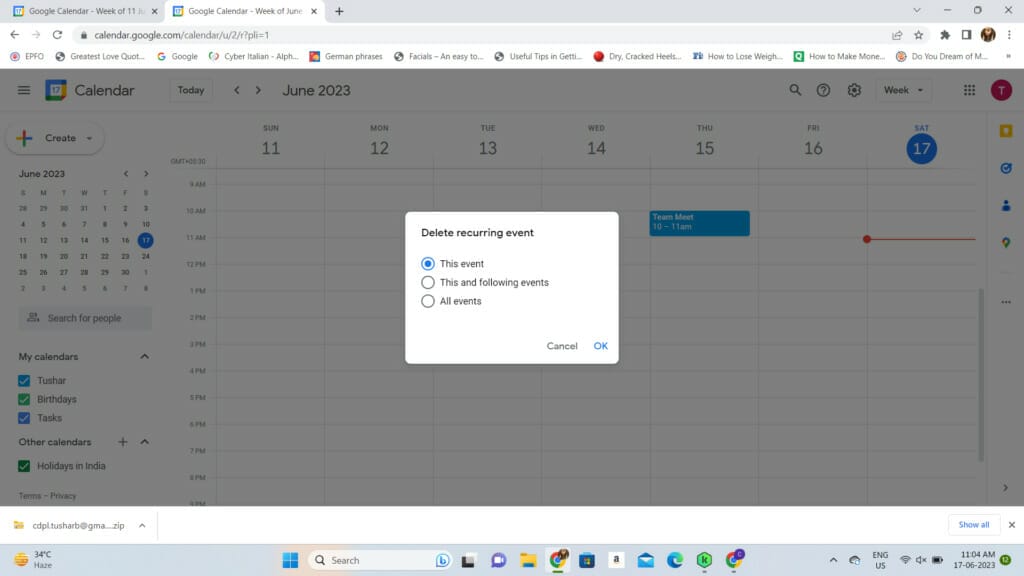Screen dimensions: 1024x576
Task: Click the Google Calendar logo
Action: (x=56, y=90)
